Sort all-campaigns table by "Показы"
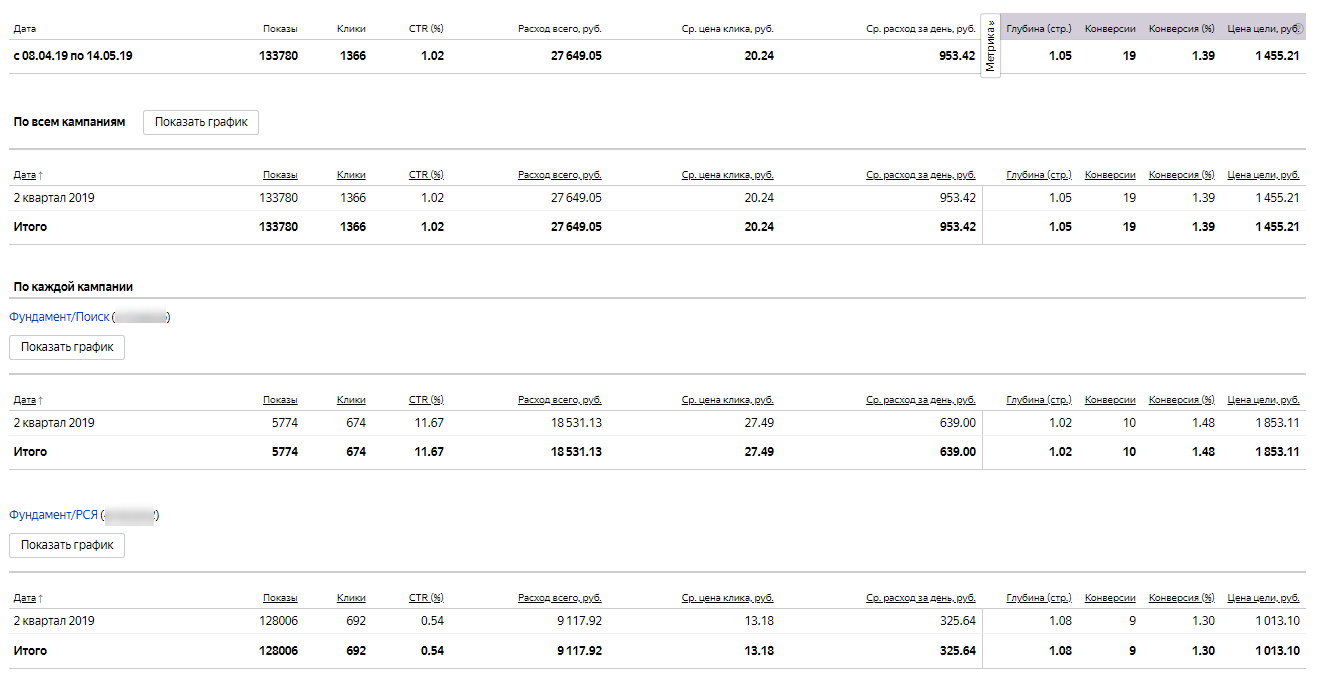Viewport: 1320px width, 682px height. (280, 175)
